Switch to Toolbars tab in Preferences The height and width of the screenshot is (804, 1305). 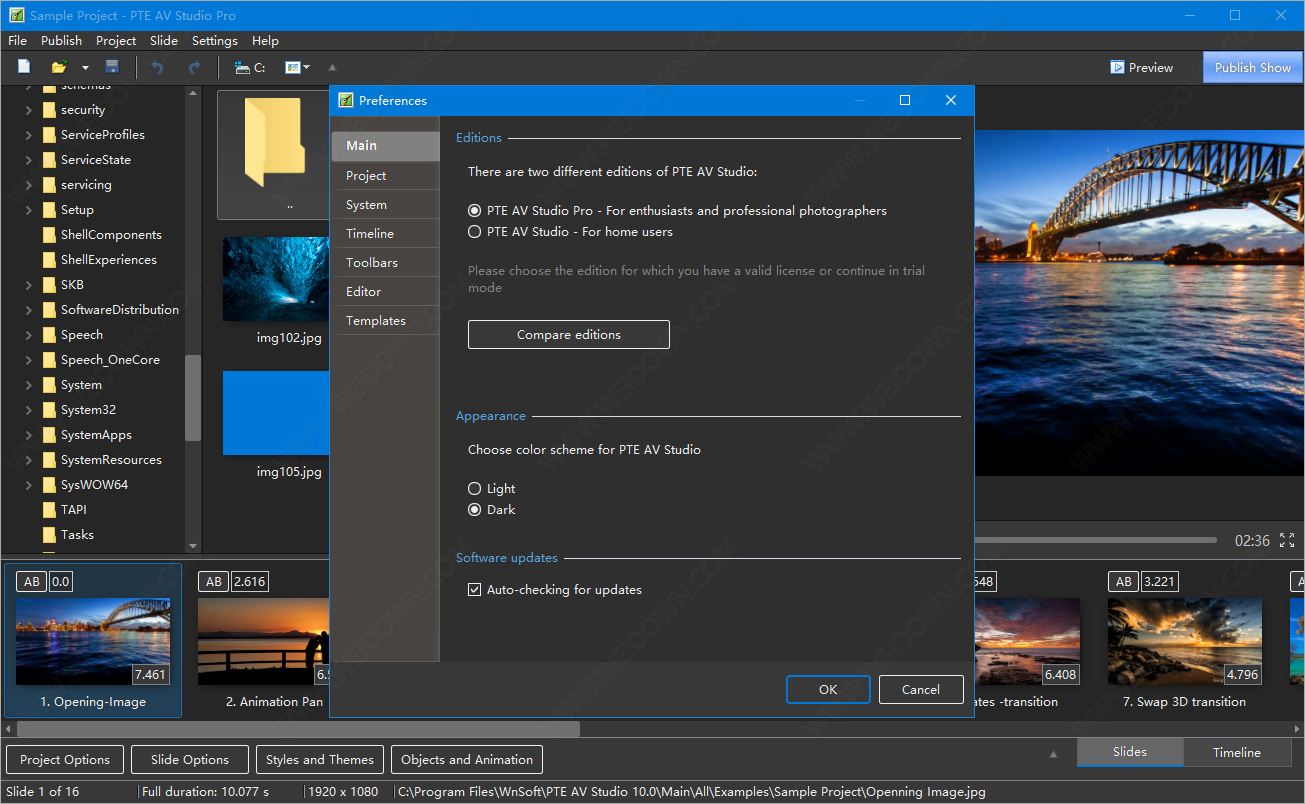[385, 263]
